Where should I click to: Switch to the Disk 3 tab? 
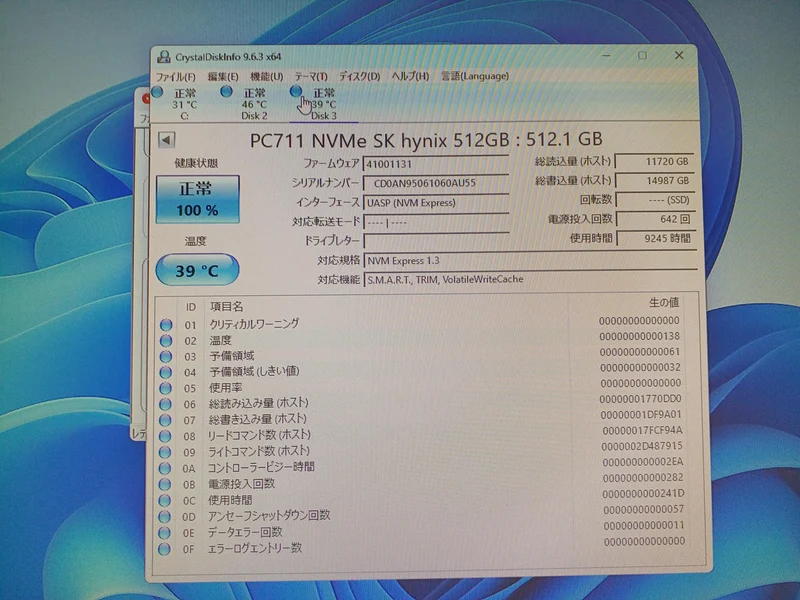323,104
